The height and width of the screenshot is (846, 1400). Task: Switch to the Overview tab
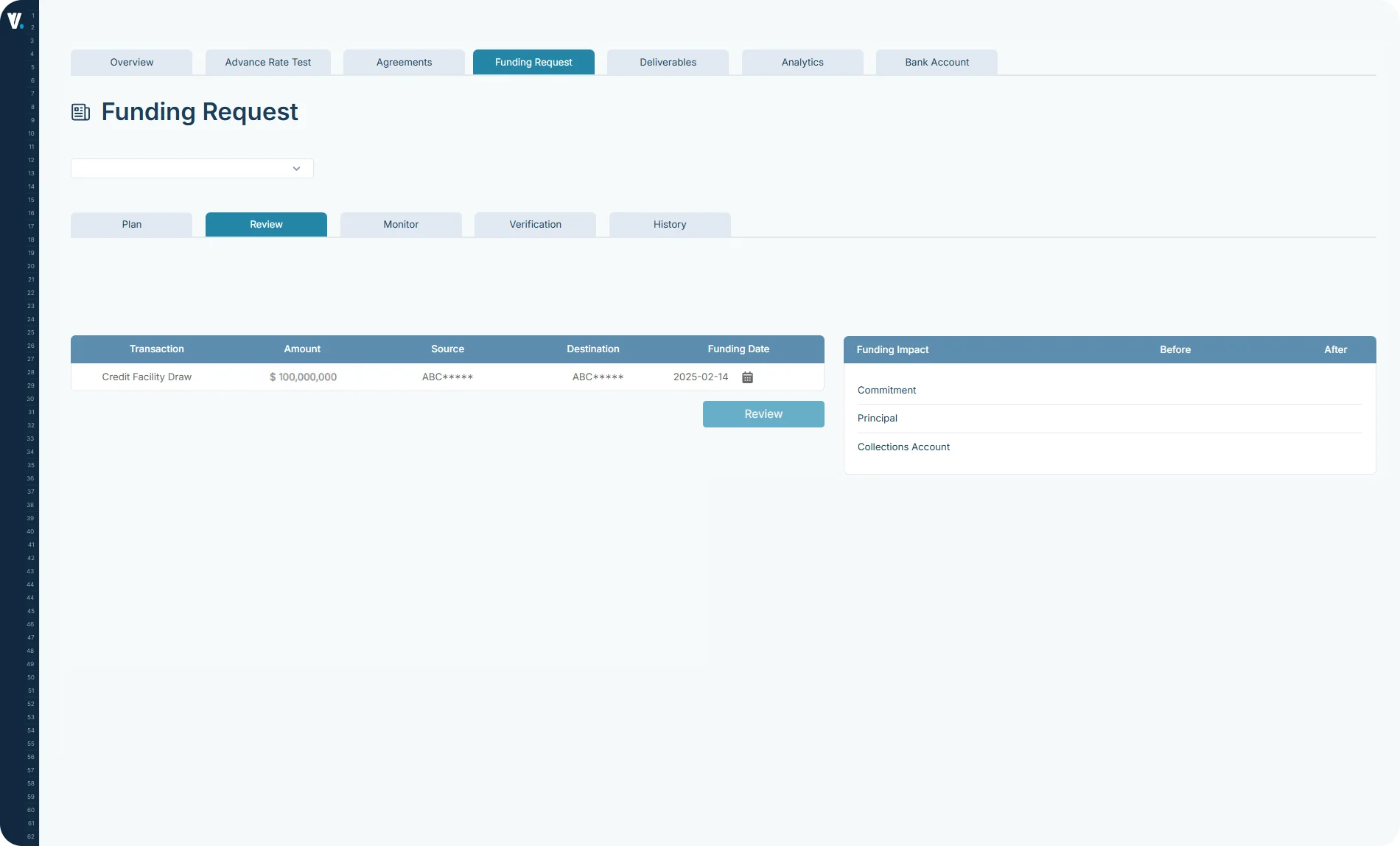point(131,62)
